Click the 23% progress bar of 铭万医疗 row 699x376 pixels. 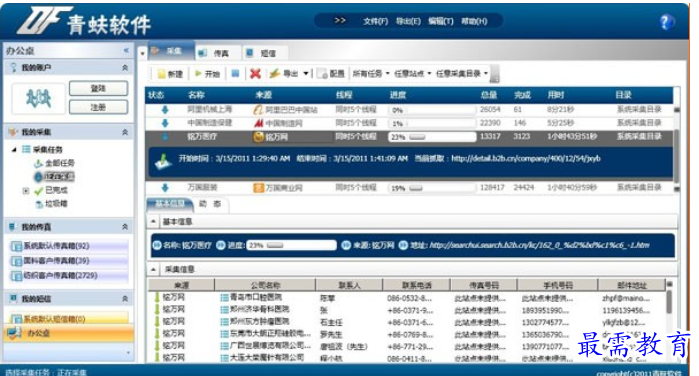(x=432, y=137)
